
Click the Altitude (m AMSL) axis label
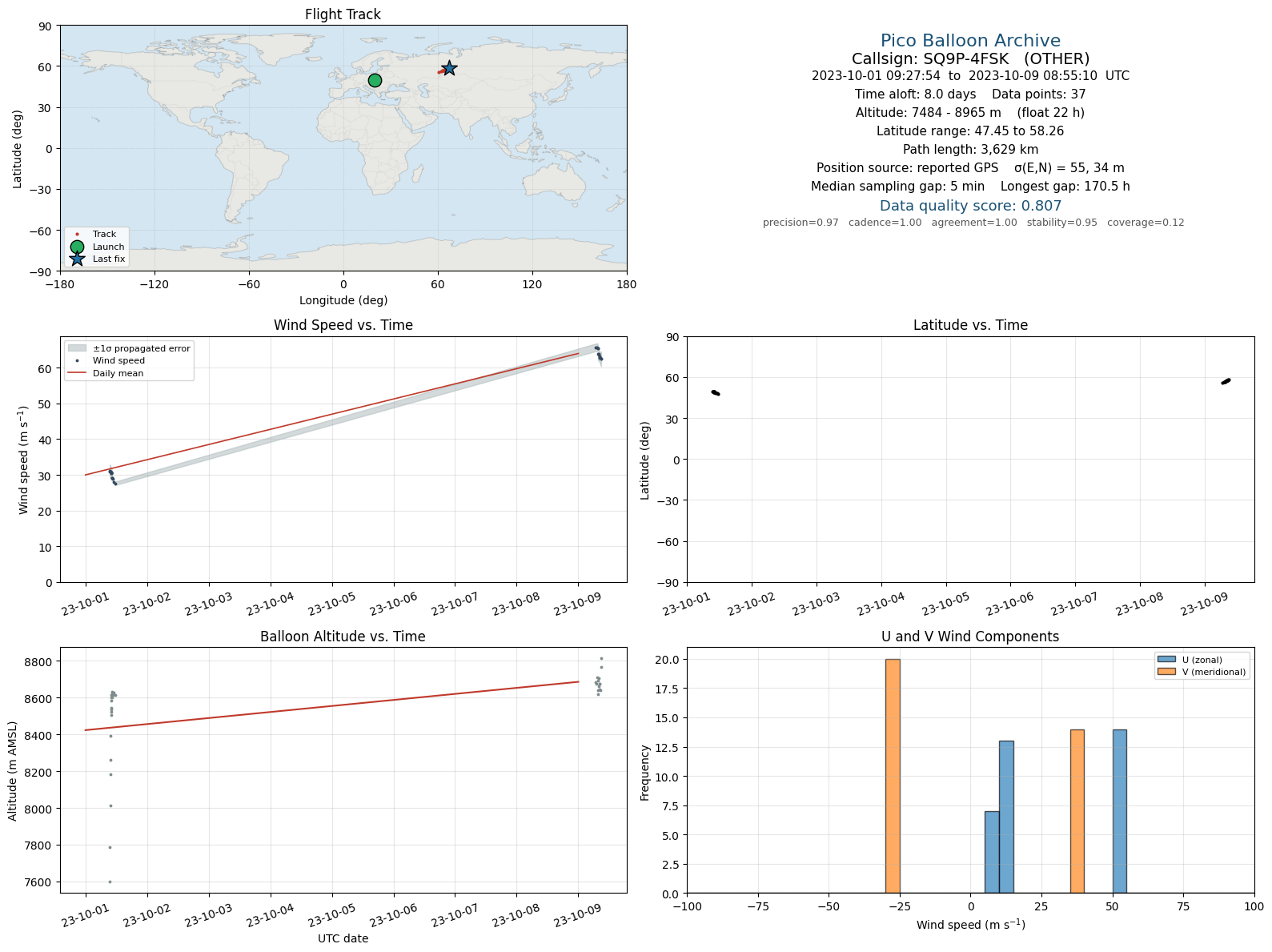pos(12,770)
